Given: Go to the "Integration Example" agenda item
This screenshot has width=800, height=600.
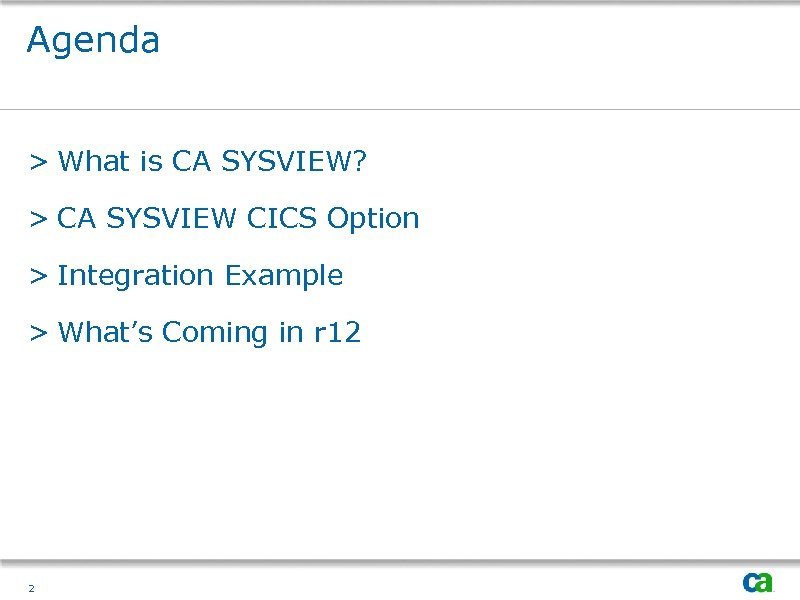Looking at the screenshot, I should [x=200, y=276].
